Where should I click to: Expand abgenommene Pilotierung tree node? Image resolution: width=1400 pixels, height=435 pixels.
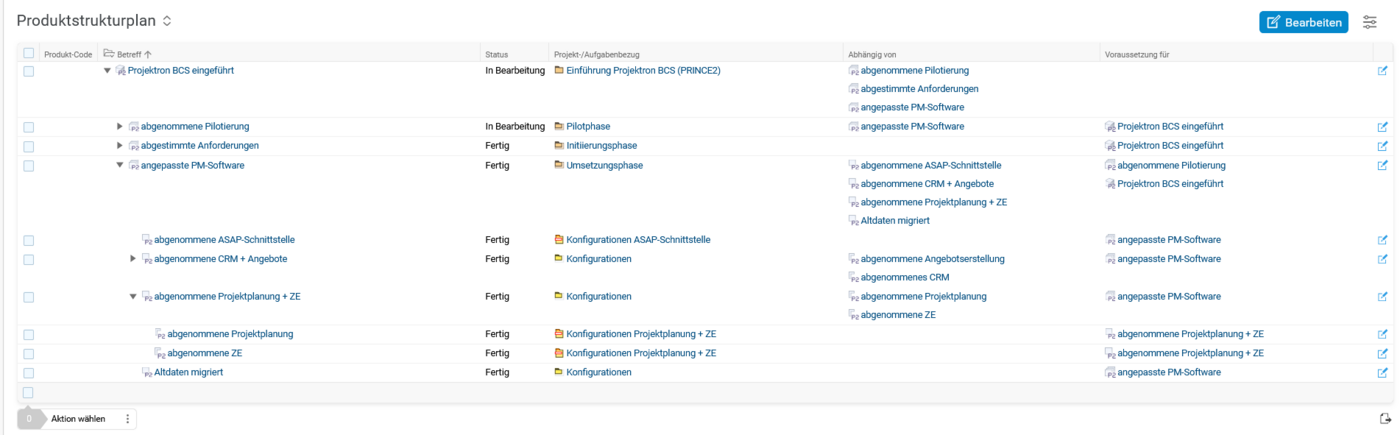120,127
